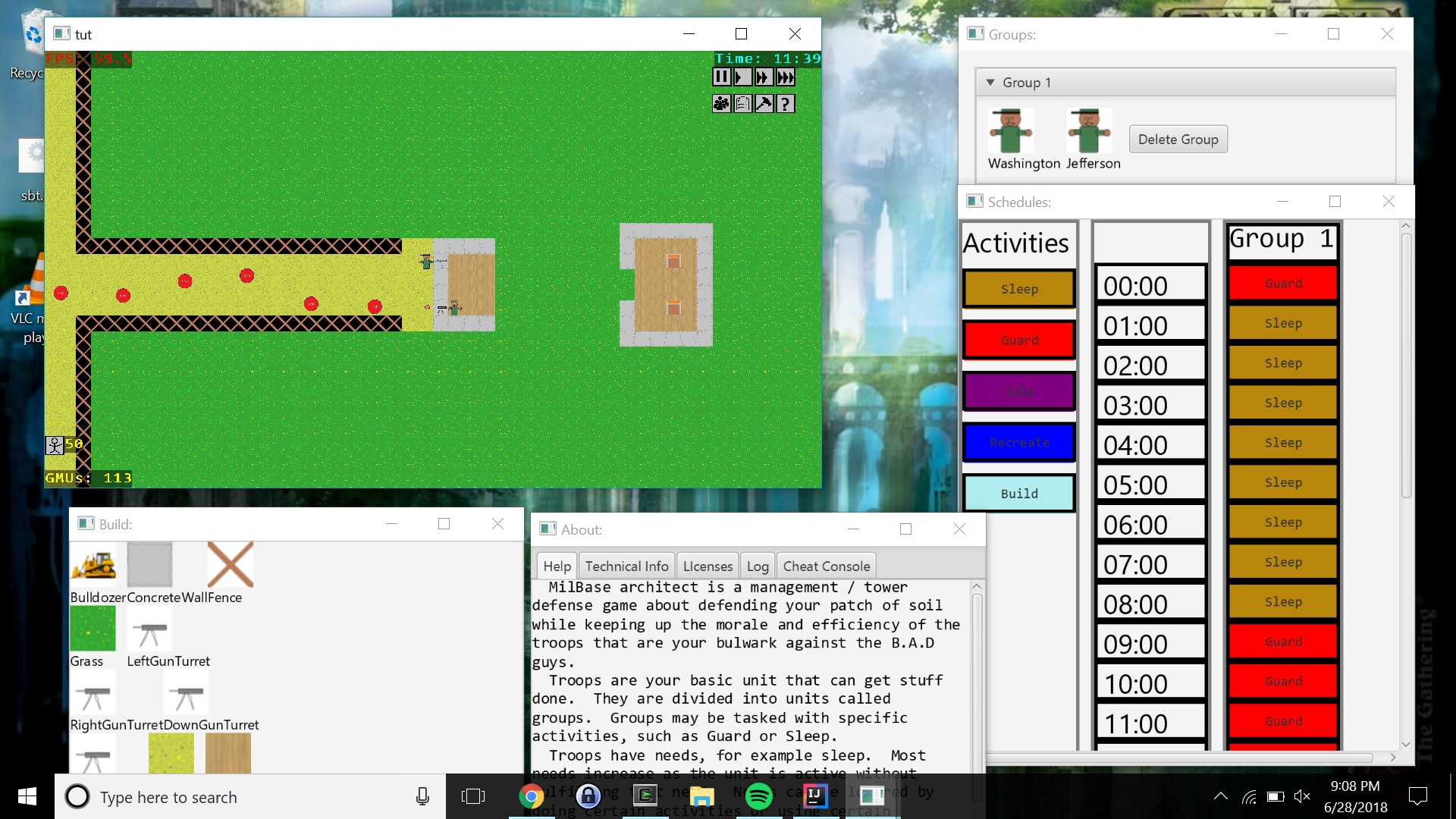This screenshot has width=1456, height=819.
Task: Pause the game with the pause icon
Action: point(721,77)
